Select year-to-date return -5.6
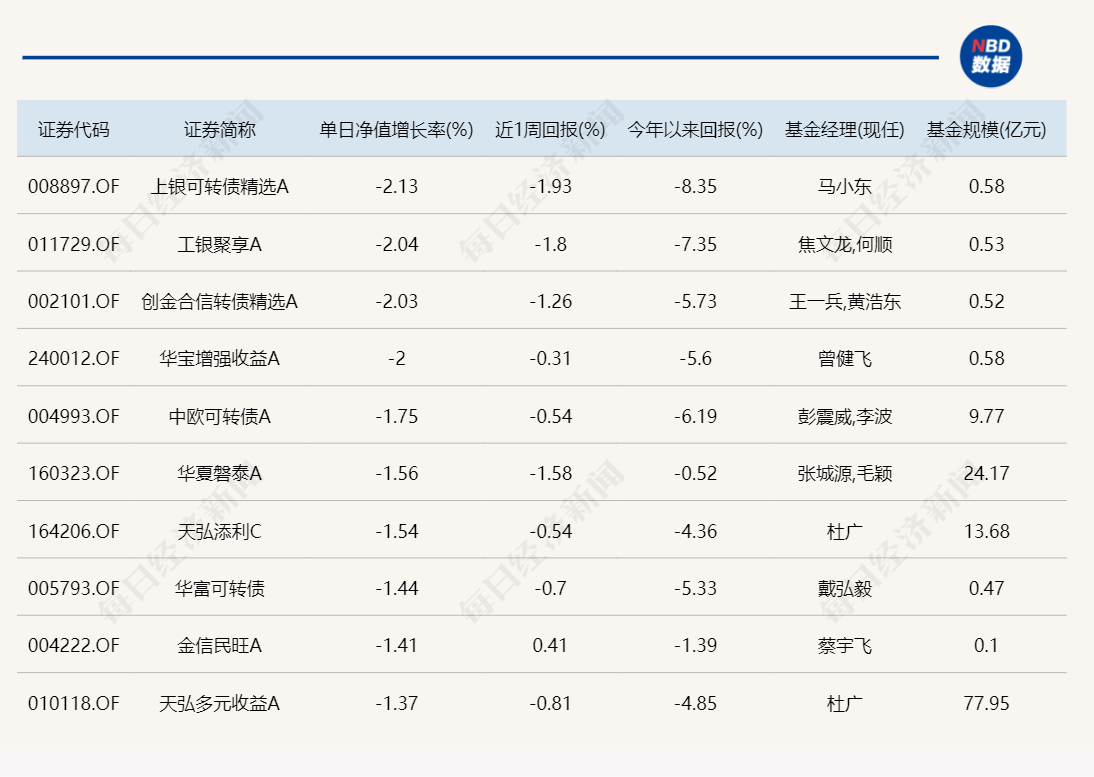The height and width of the screenshot is (777, 1094). point(695,359)
